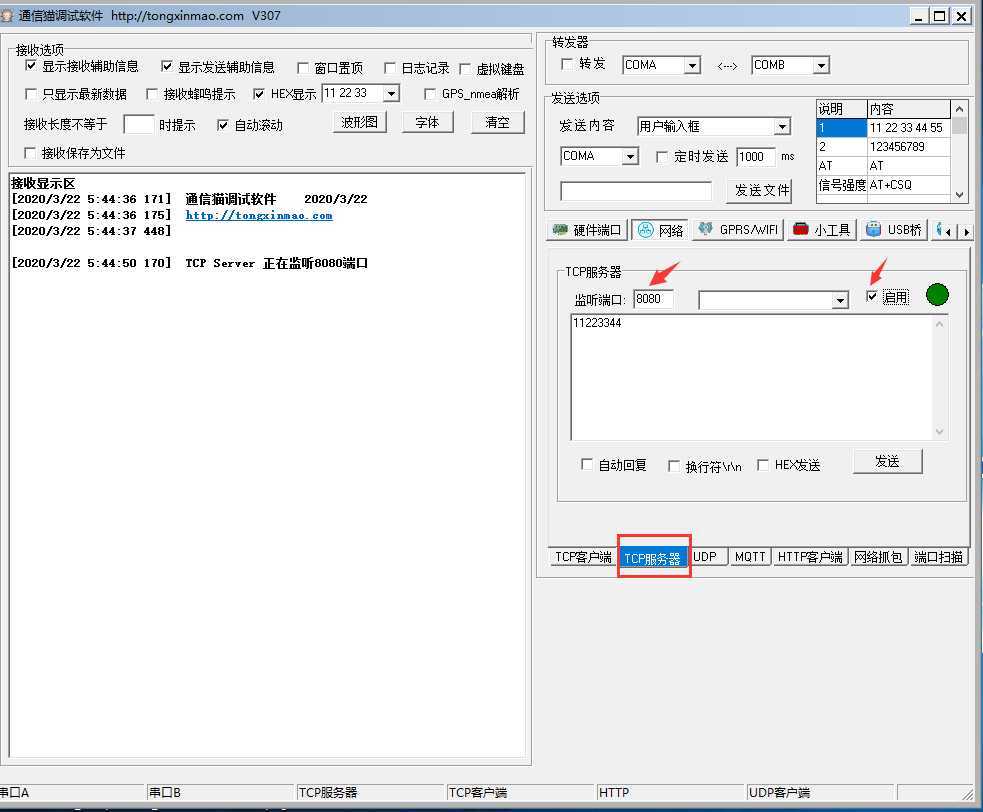Switch to the HTTP客户端 bottom tab
This screenshot has height=812, width=983.
pos(809,557)
